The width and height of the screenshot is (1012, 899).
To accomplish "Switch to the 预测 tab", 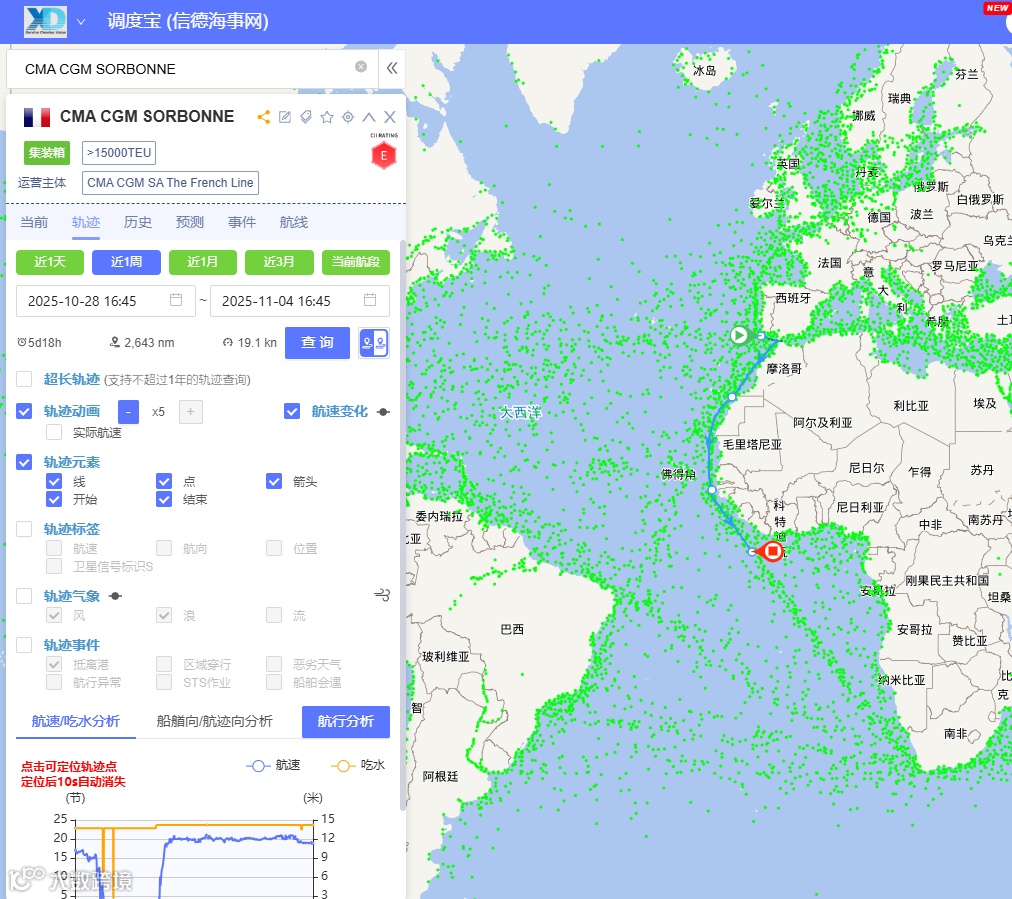I will (x=190, y=223).
